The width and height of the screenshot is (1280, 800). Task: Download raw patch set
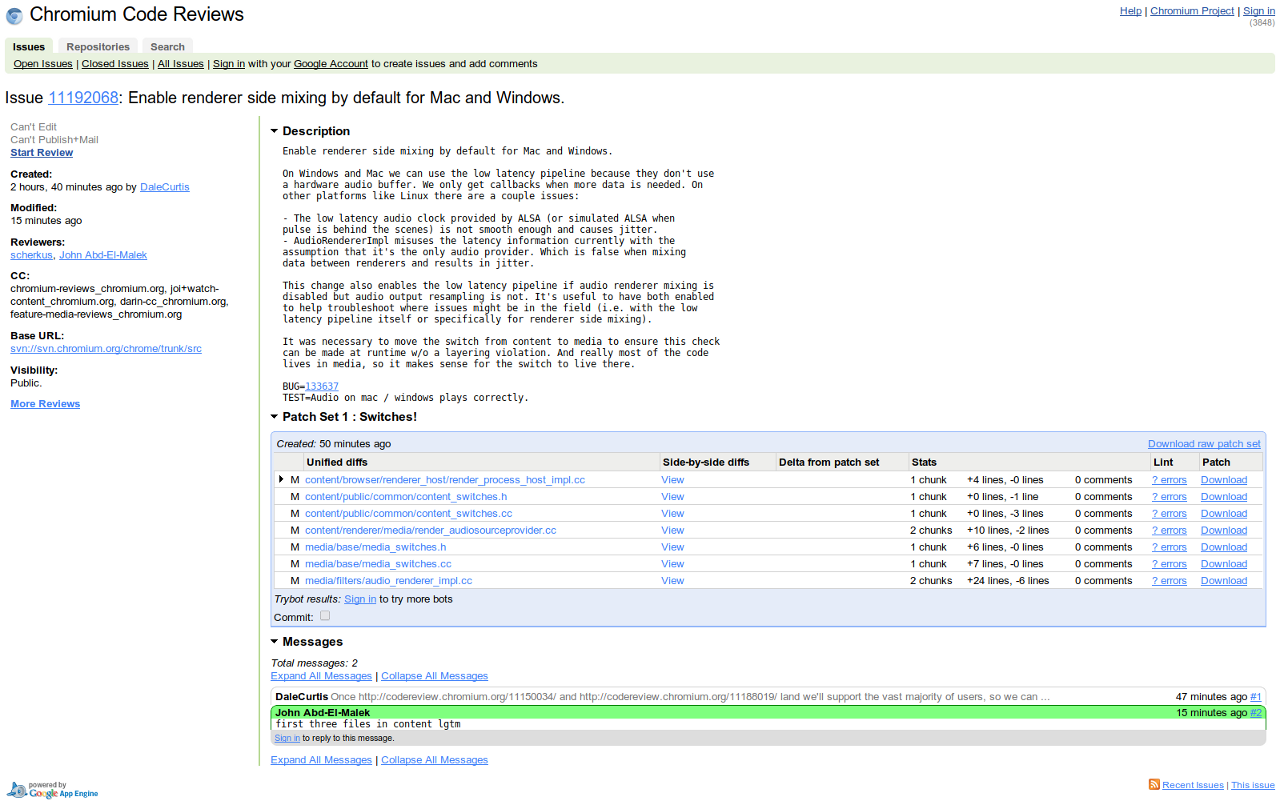point(1204,443)
